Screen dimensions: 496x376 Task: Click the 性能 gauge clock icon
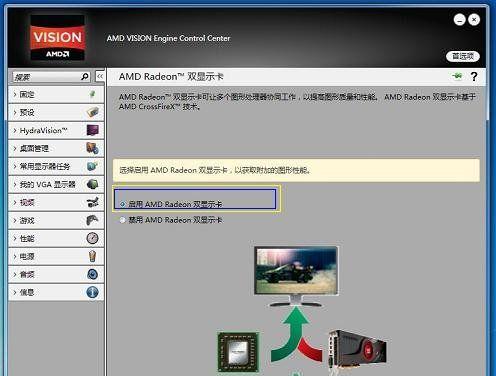[92, 238]
